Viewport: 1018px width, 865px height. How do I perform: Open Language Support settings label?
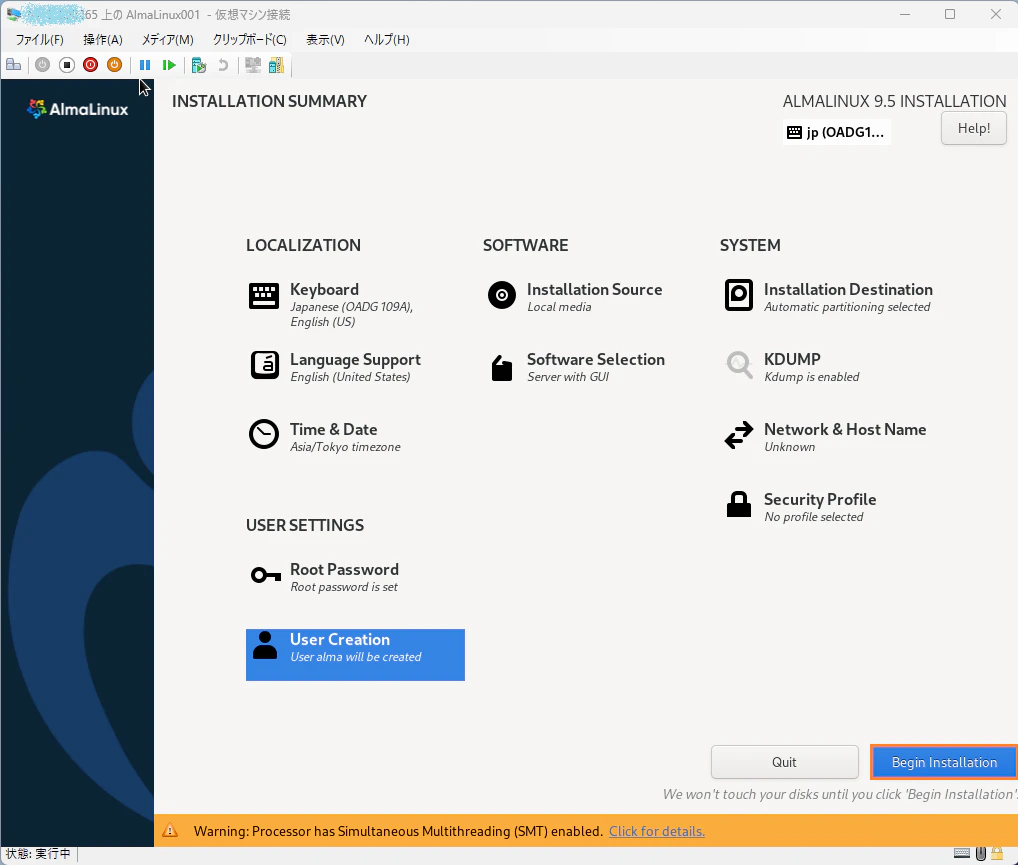tap(355, 360)
